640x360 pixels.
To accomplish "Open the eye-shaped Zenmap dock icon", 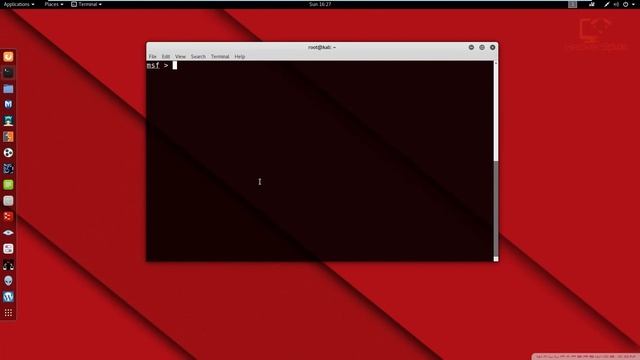I will (8, 233).
